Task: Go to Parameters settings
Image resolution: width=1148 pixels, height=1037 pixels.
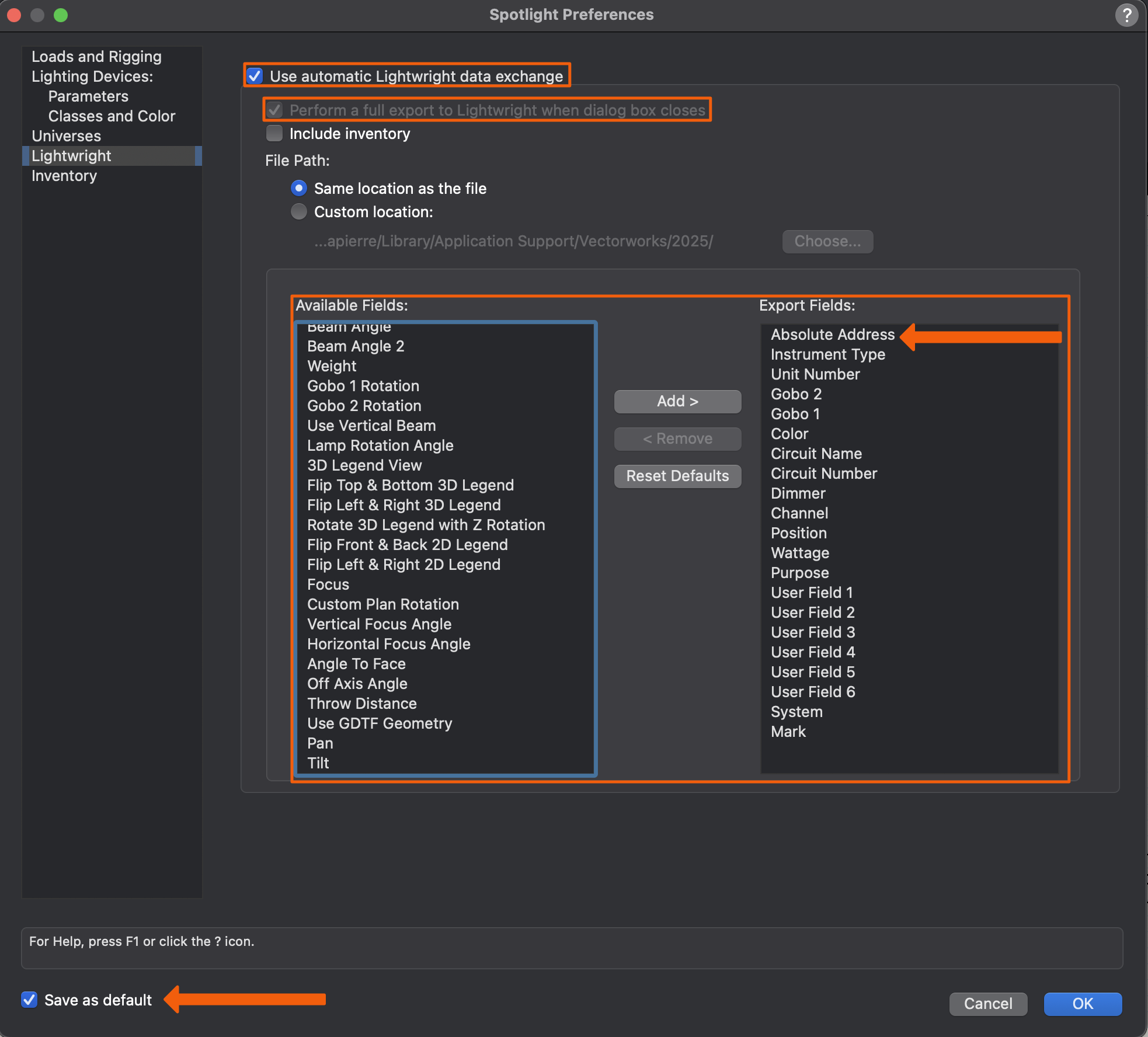Action: coord(88,96)
